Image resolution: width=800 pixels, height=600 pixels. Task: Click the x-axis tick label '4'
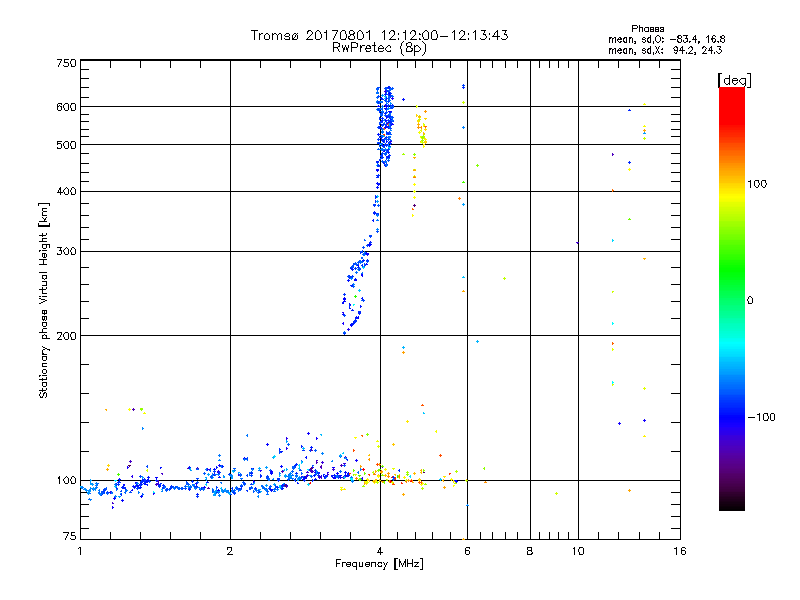(380, 551)
